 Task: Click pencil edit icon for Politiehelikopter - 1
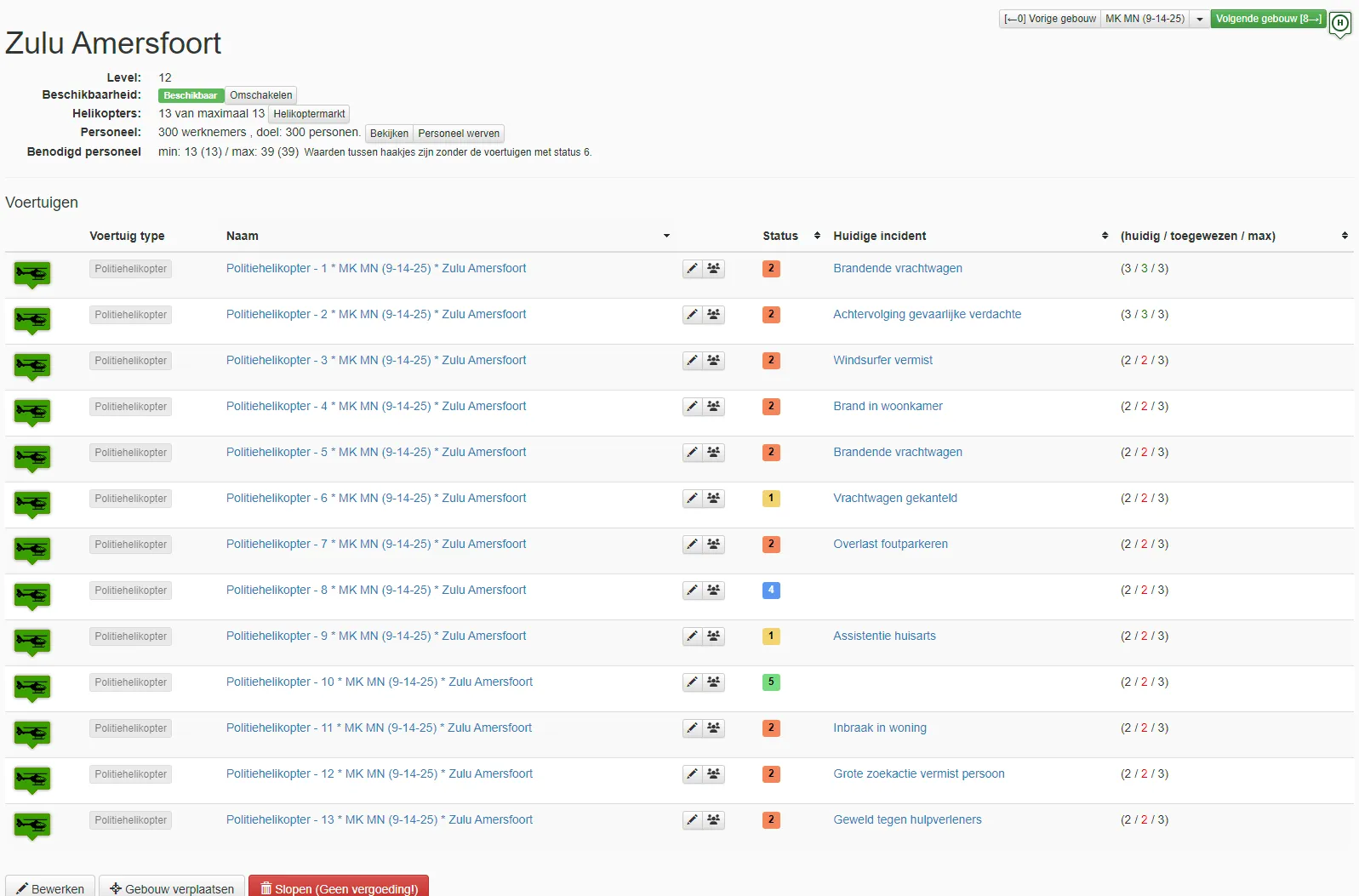(x=693, y=269)
